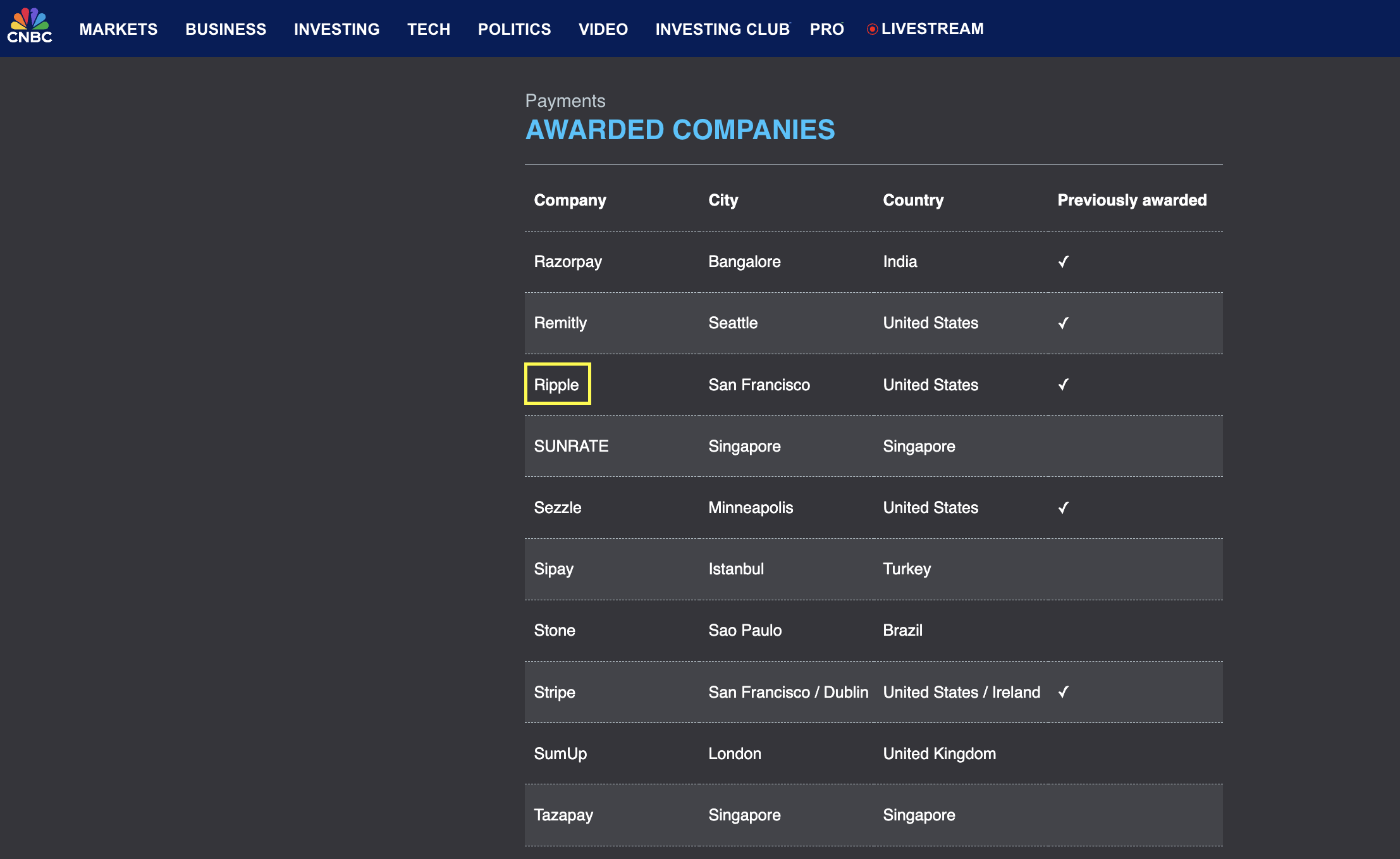The height and width of the screenshot is (859, 1400).
Task: Click Remitly's previously awarded checkmark
Action: [x=1063, y=323]
